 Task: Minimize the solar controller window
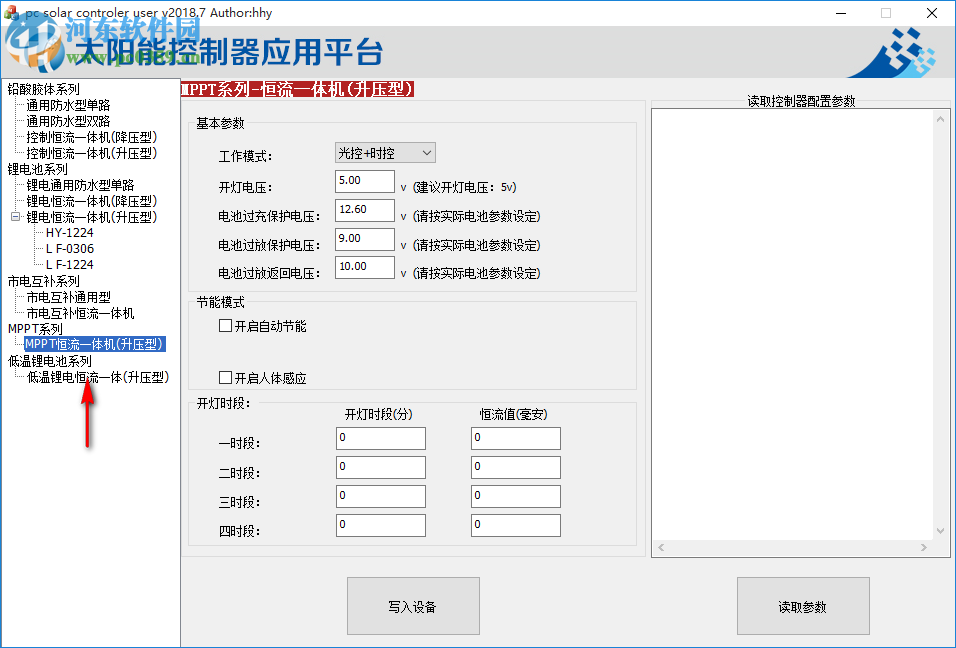pyautogui.click(x=841, y=13)
